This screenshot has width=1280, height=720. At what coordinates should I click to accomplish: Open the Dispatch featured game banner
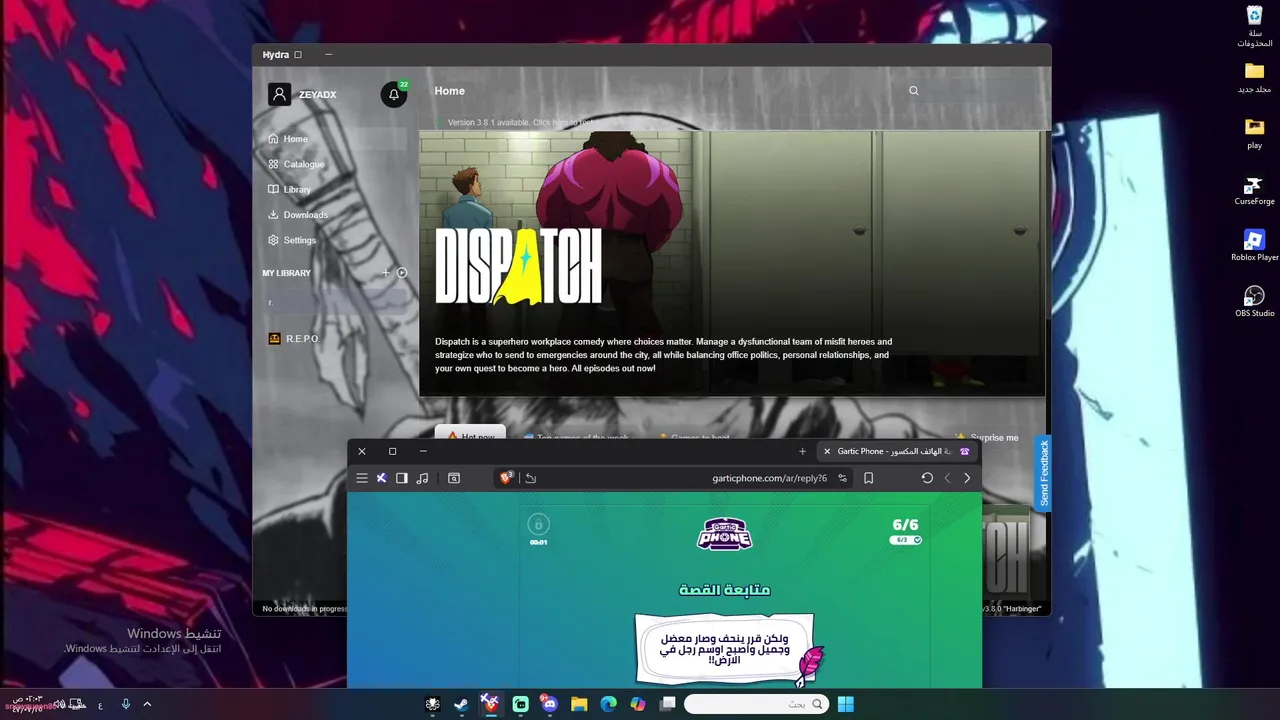pyautogui.click(x=732, y=263)
